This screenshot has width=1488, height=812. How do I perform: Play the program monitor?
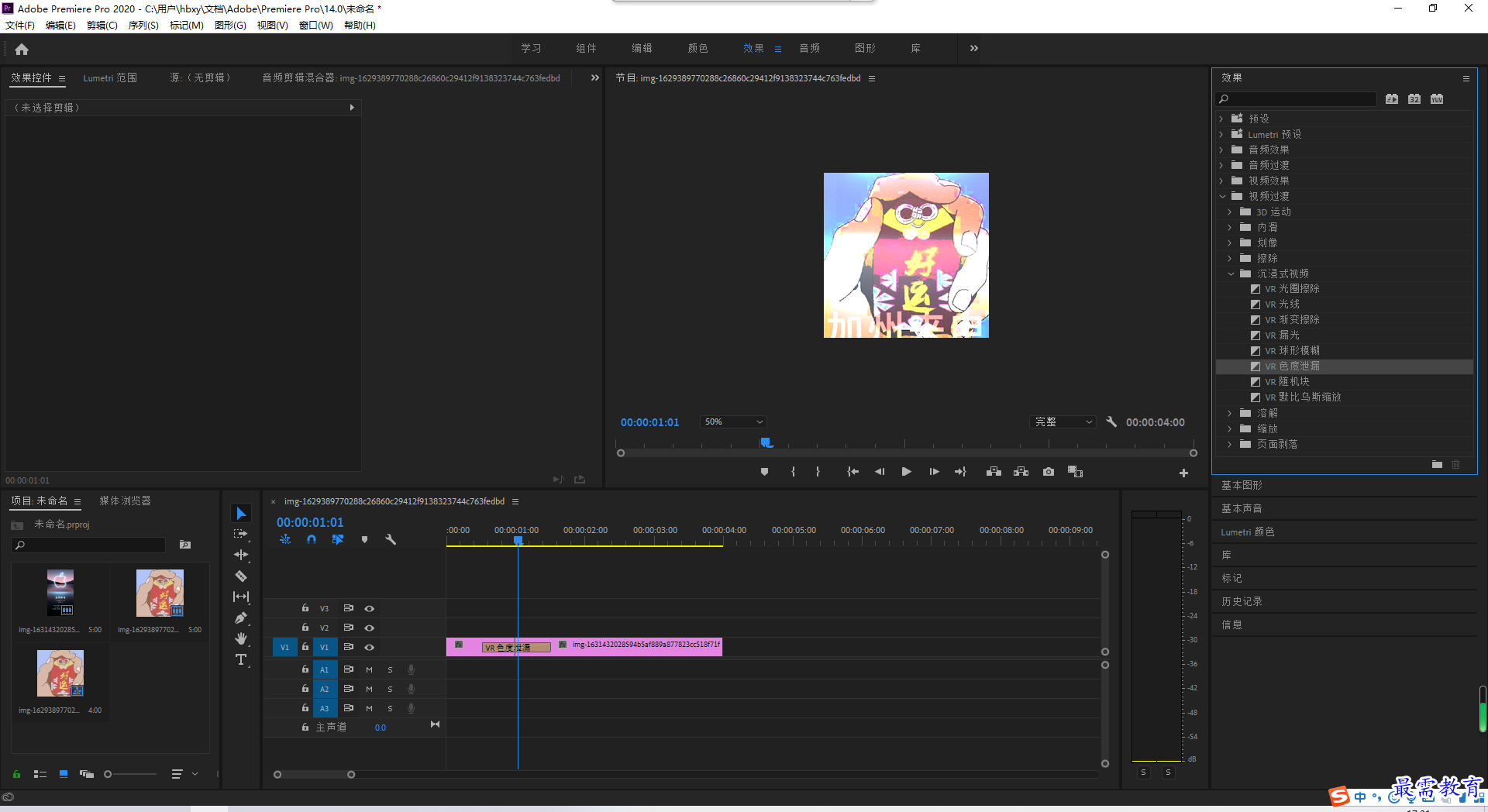(x=906, y=472)
